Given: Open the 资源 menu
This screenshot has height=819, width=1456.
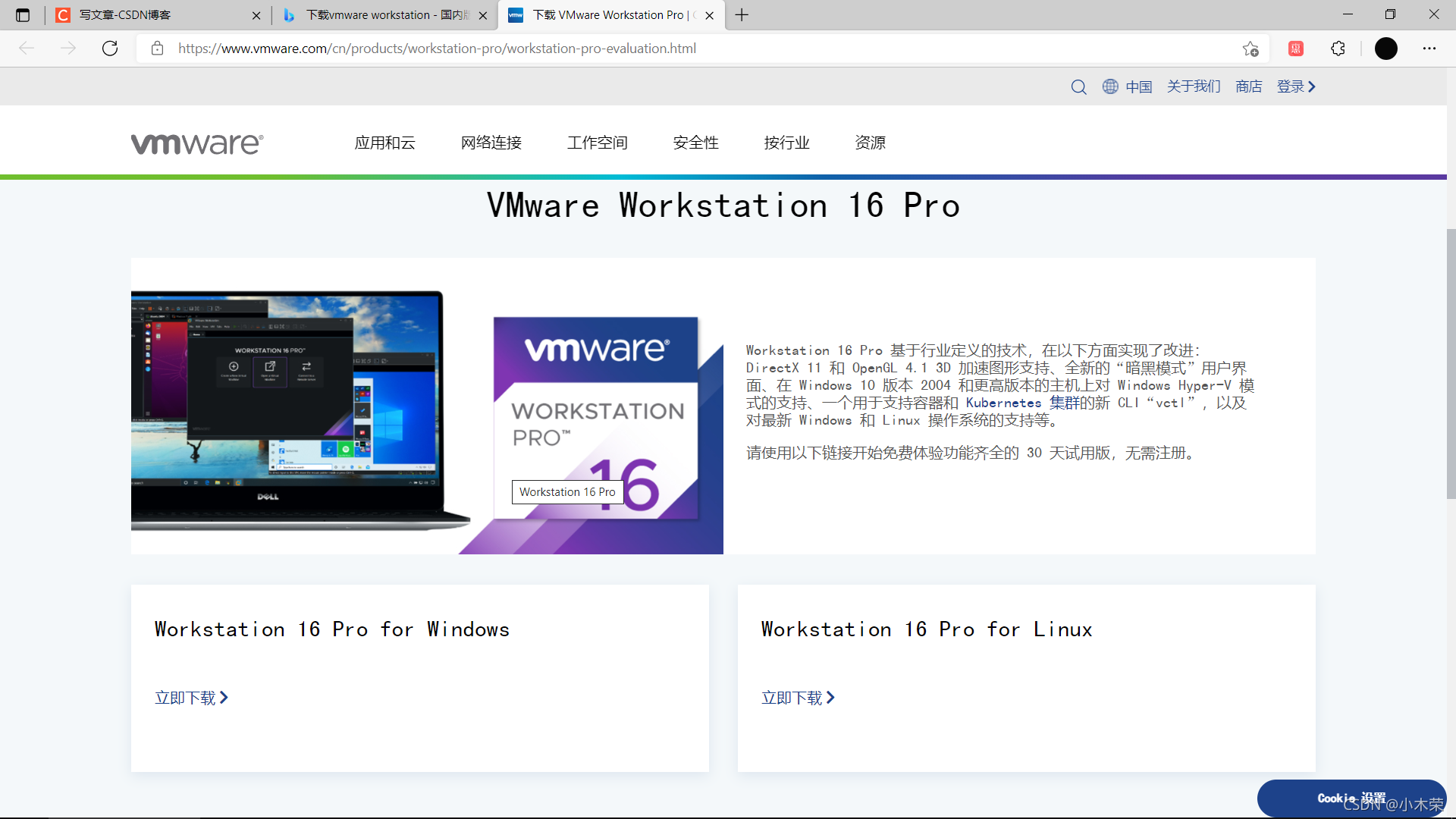Looking at the screenshot, I should [x=871, y=143].
